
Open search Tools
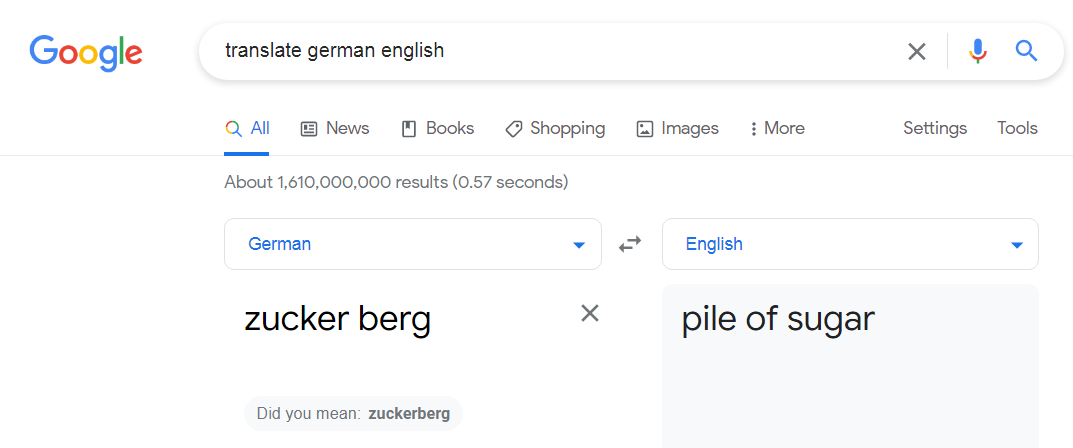coord(1018,129)
